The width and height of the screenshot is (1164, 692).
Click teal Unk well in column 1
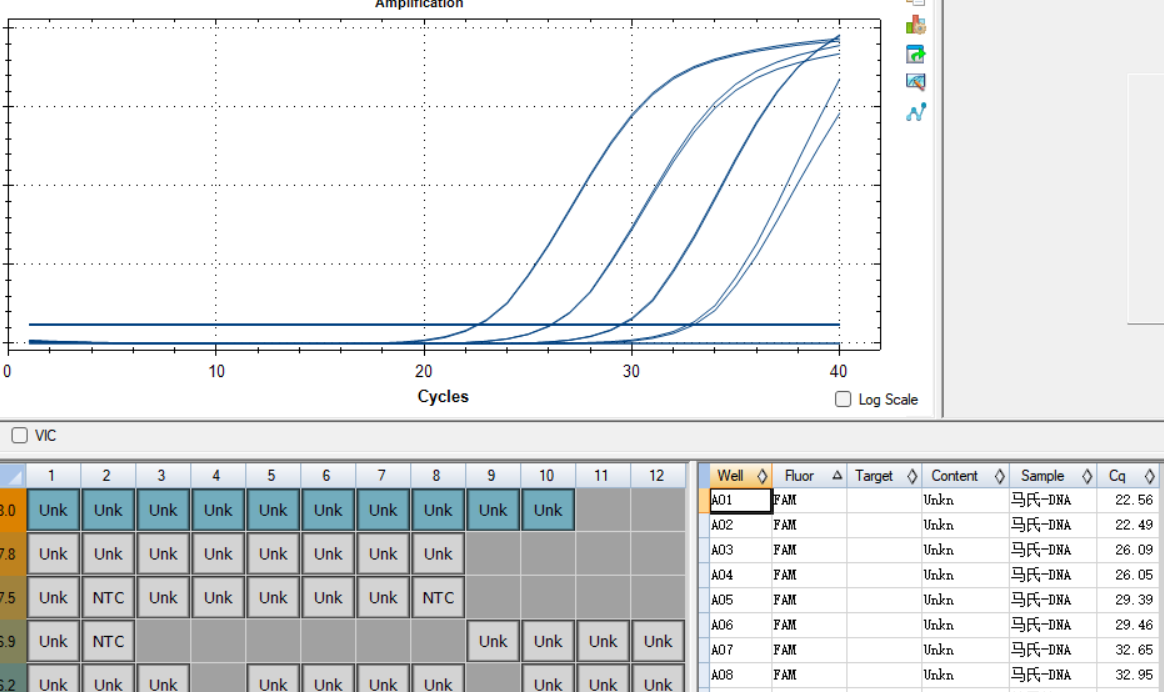[53, 510]
